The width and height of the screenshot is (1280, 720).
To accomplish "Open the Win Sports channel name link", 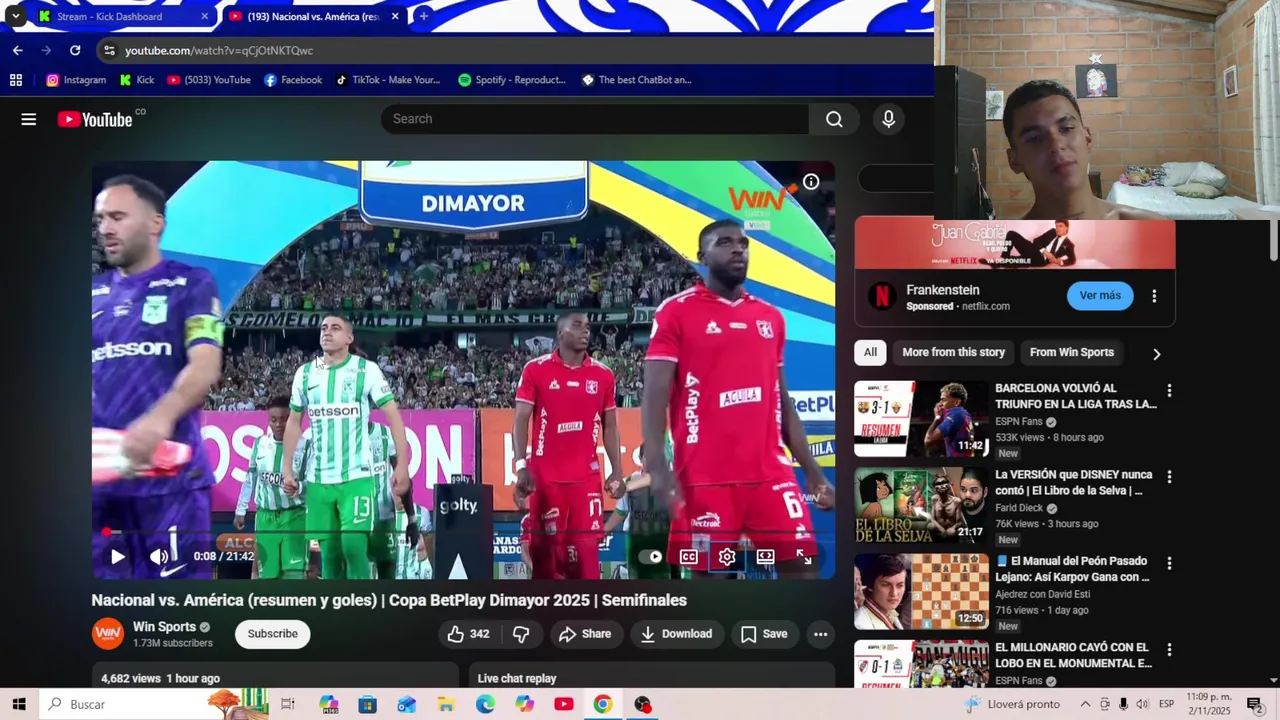I will pyautogui.click(x=164, y=627).
